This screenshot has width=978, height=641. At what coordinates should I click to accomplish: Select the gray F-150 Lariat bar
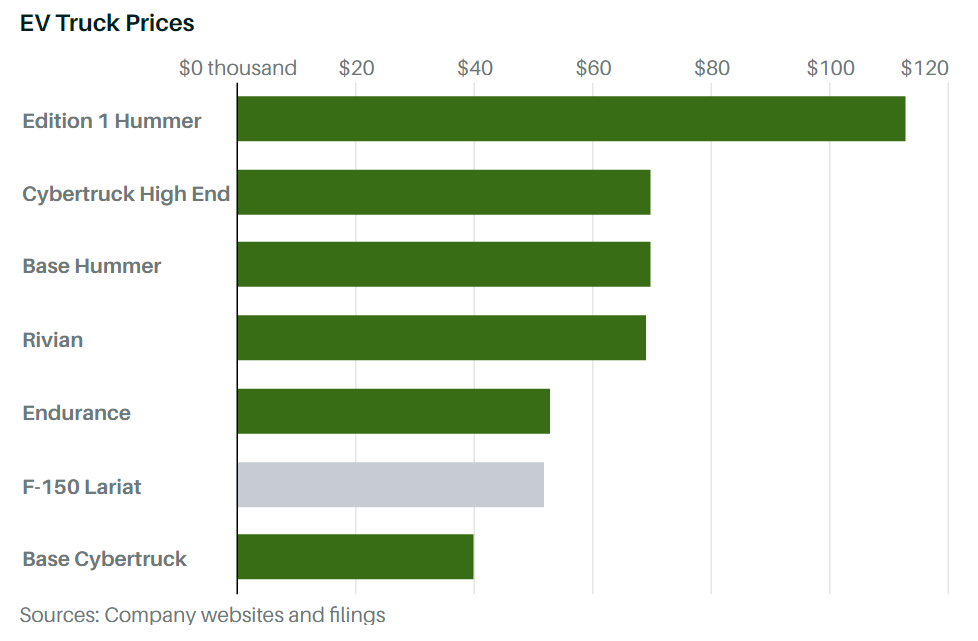tap(390, 485)
